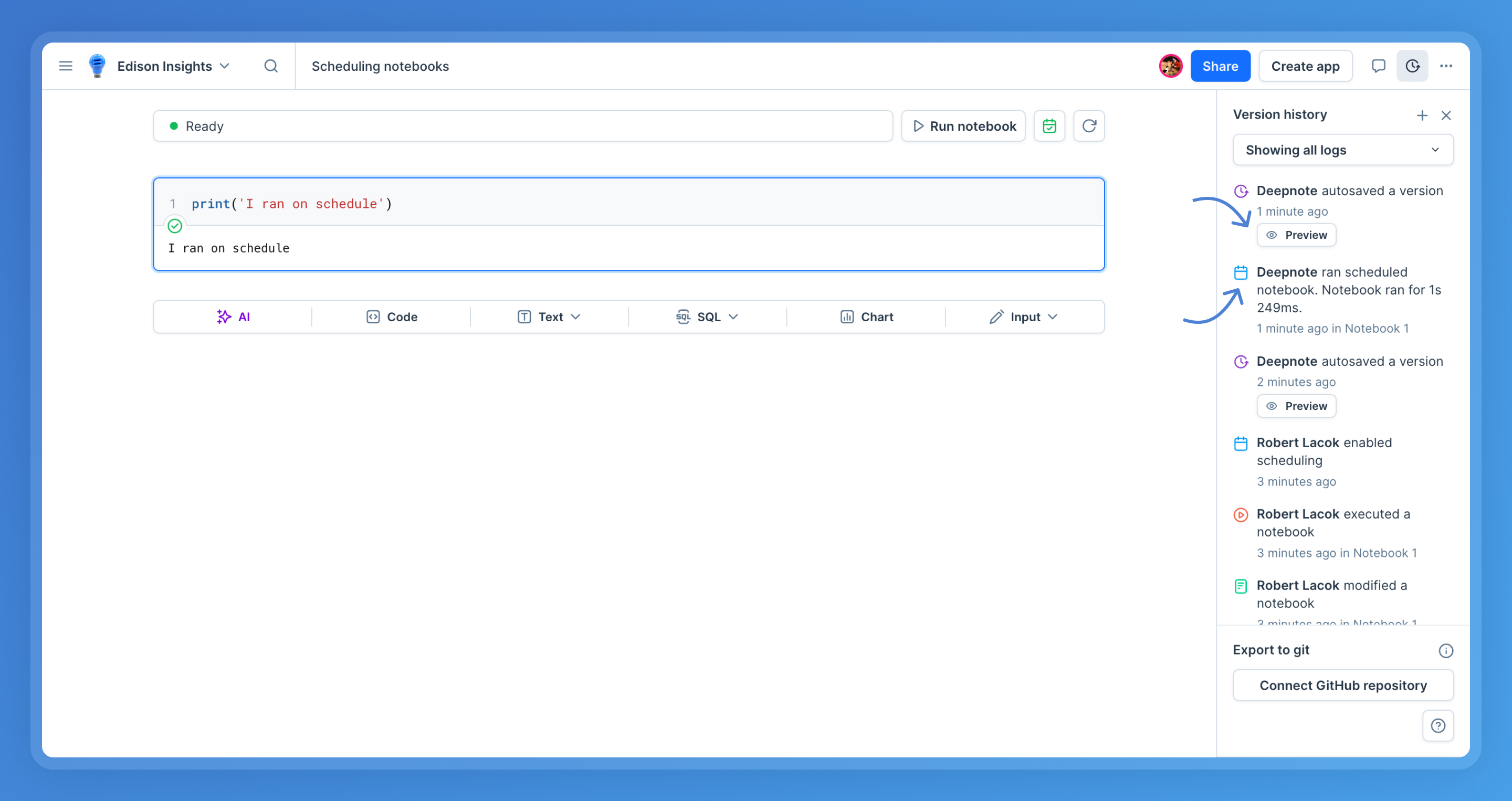Click the green schedule calendar icon

[1049, 126]
